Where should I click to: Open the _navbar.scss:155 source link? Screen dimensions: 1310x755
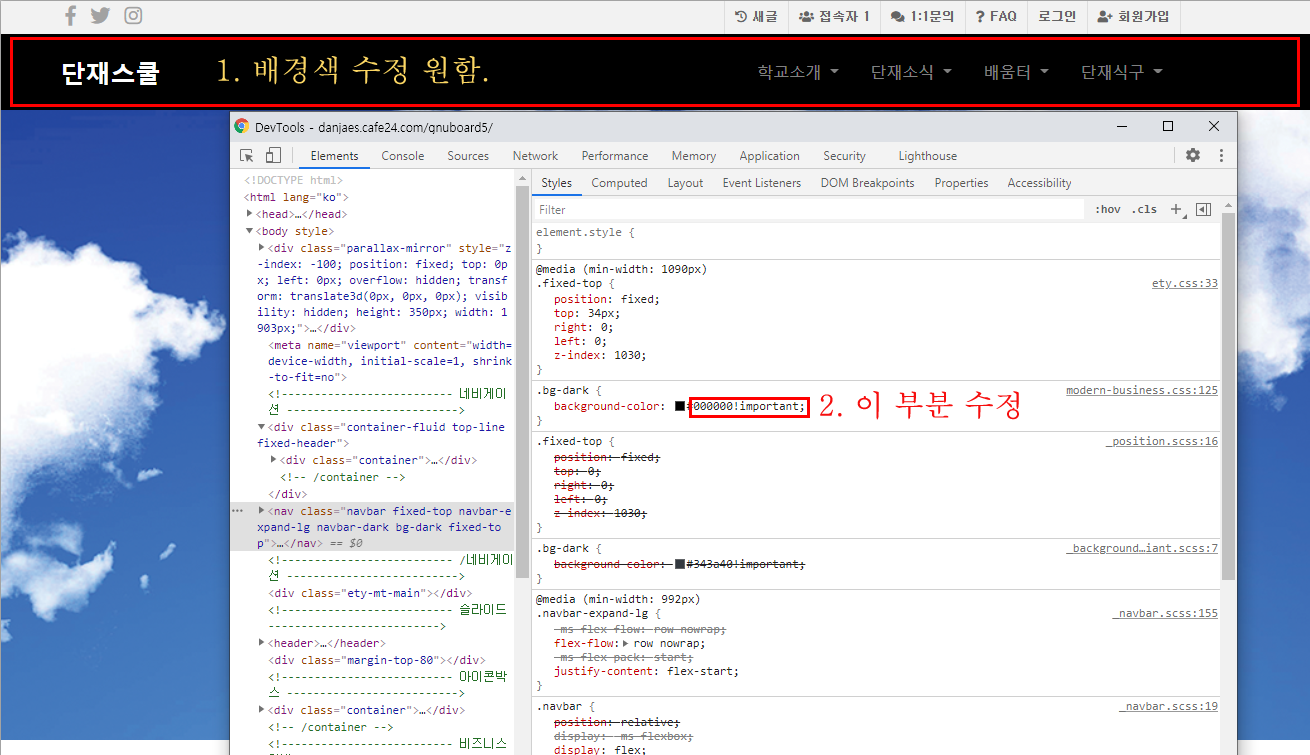[x=1165, y=613]
